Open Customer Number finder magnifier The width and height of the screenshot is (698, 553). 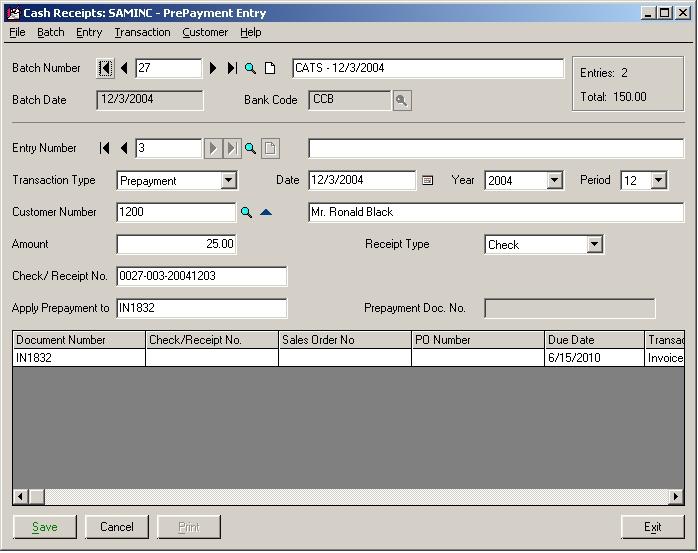(x=246, y=212)
